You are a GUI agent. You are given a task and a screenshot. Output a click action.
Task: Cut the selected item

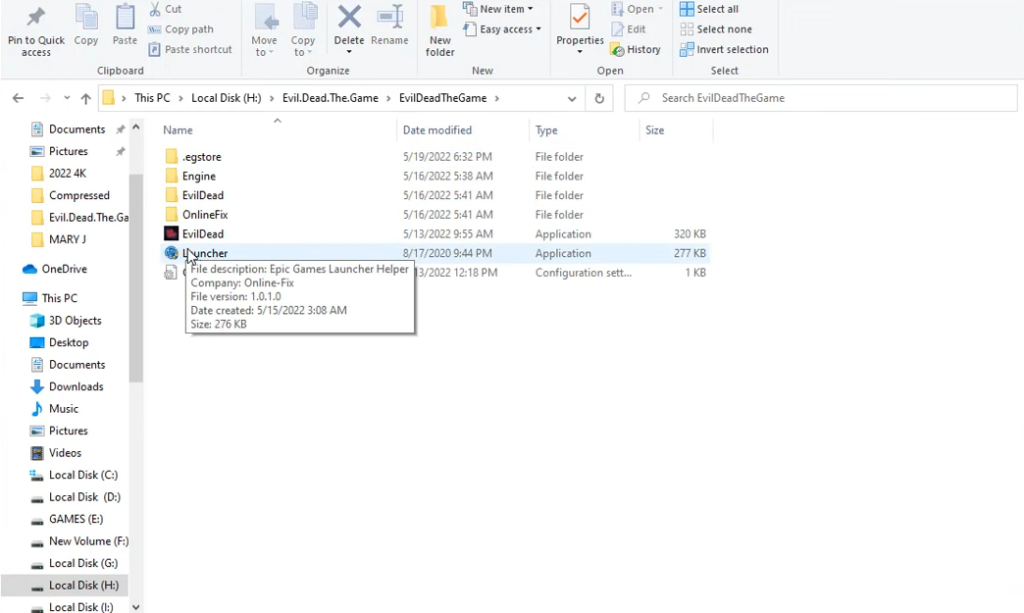(x=165, y=9)
